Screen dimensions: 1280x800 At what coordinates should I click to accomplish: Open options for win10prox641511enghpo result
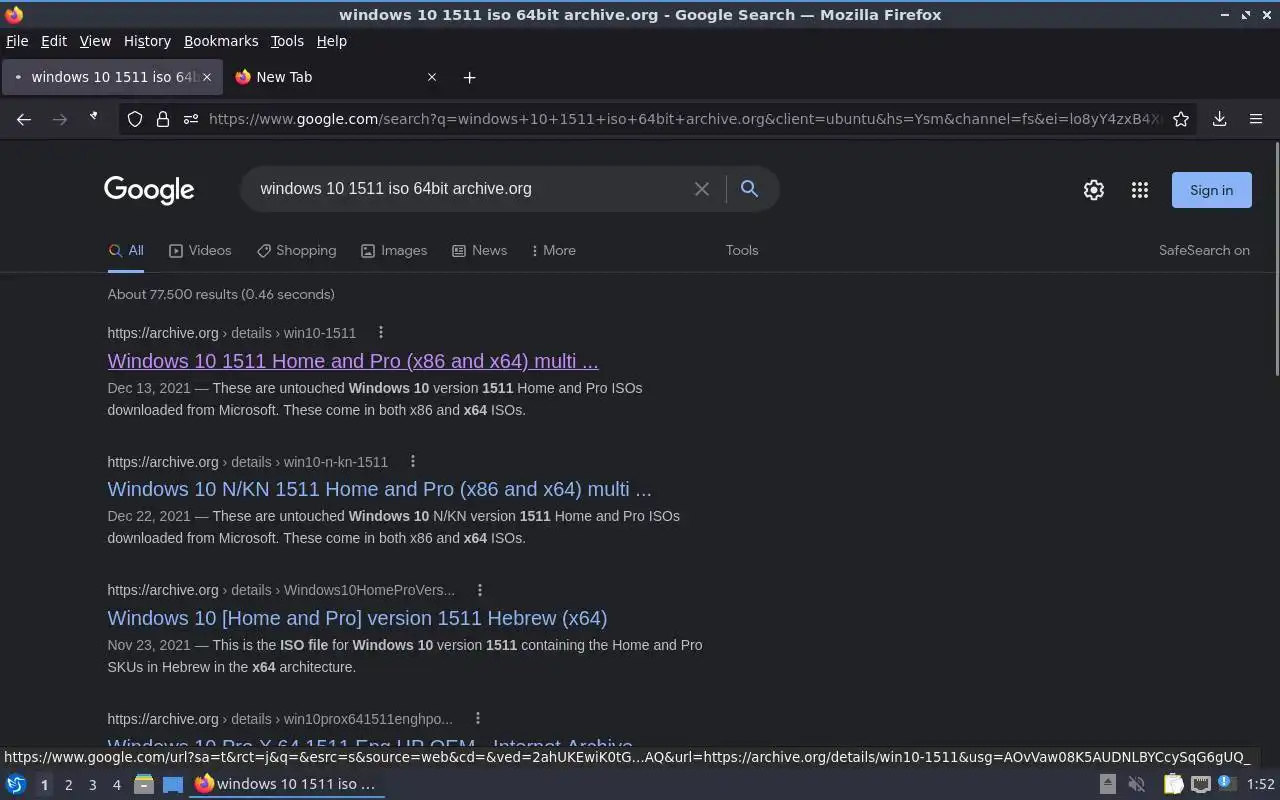(x=477, y=718)
